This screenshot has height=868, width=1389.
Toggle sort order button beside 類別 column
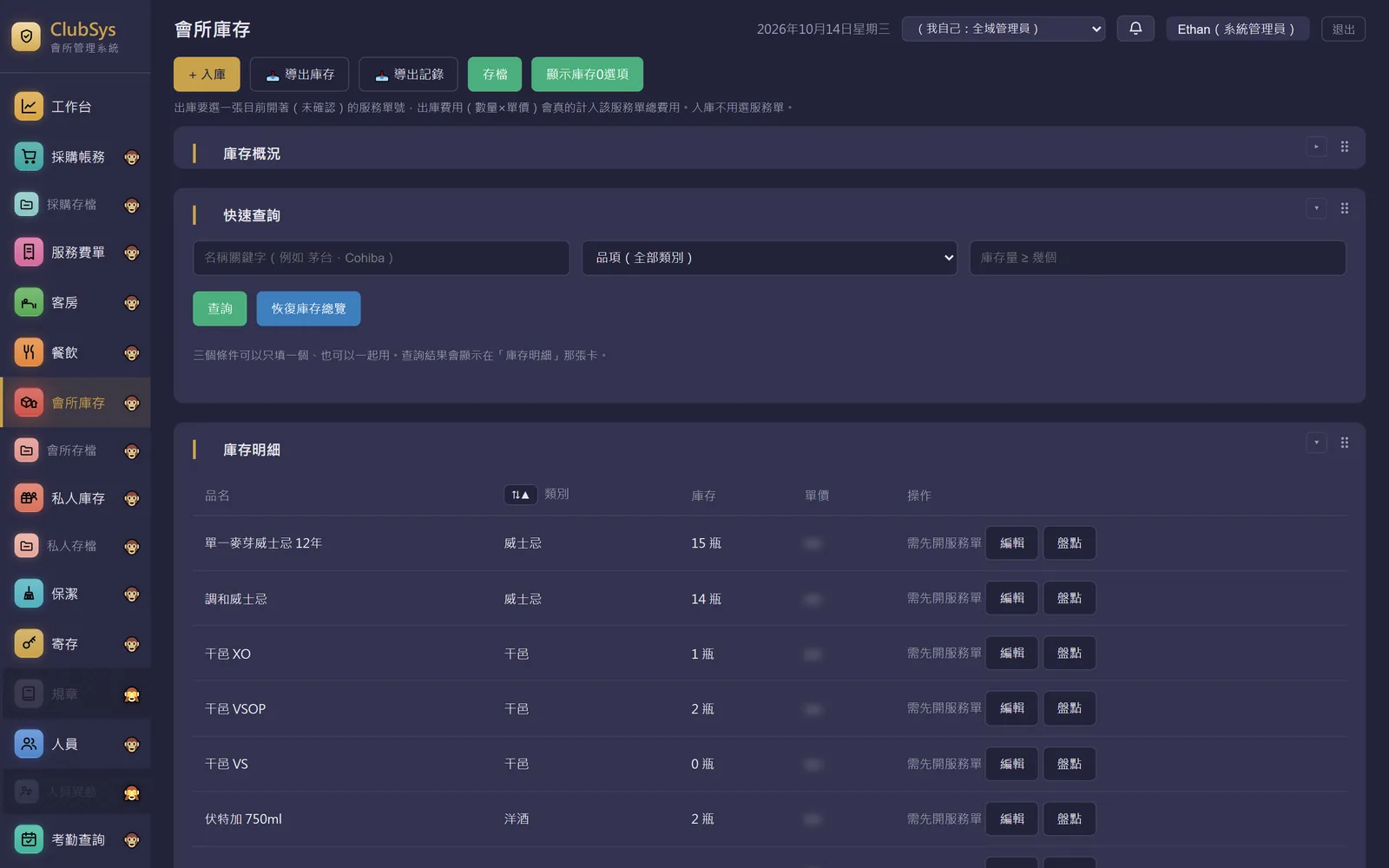click(x=520, y=495)
